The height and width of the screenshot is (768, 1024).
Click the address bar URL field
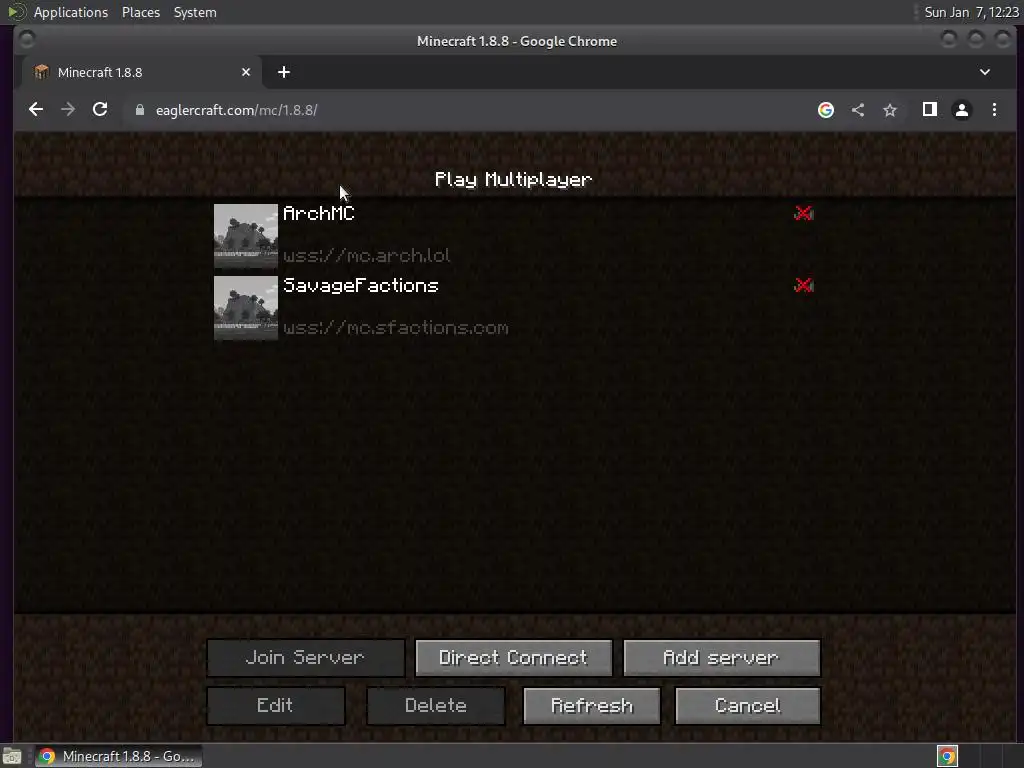(470, 110)
